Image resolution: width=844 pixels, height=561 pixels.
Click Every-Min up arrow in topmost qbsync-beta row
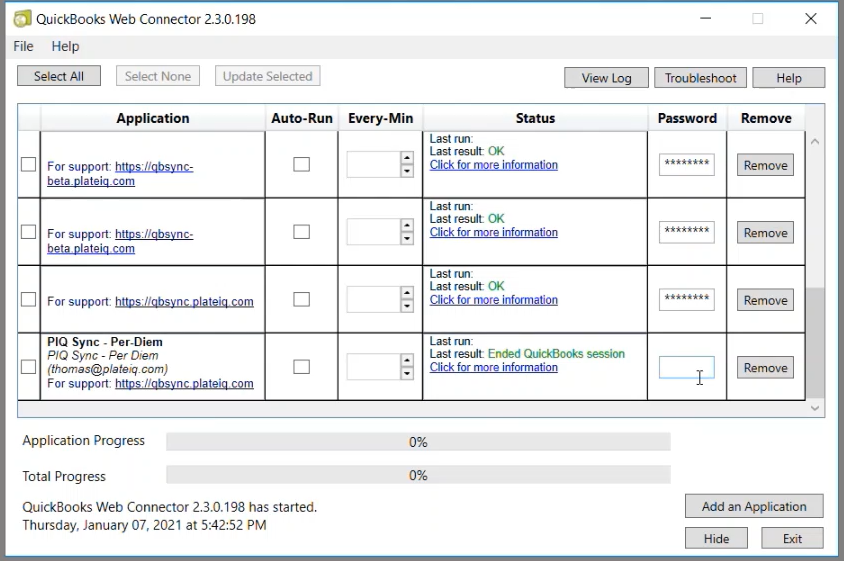pyautogui.click(x=407, y=158)
